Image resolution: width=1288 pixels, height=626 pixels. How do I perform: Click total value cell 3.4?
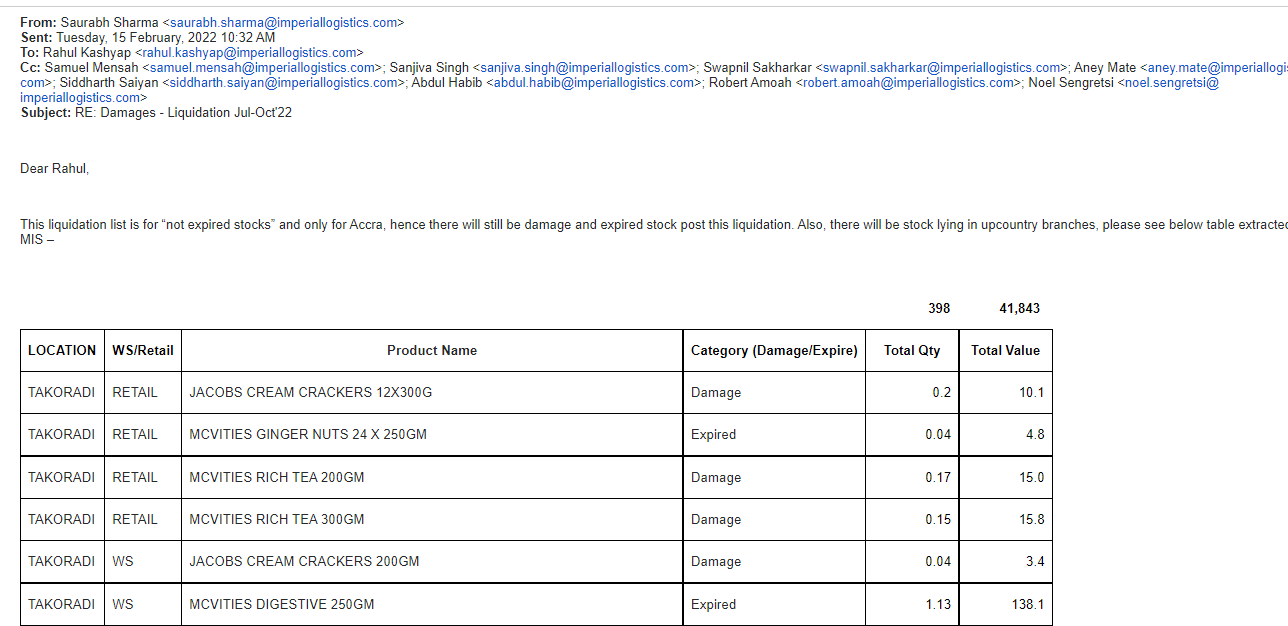1005,562
